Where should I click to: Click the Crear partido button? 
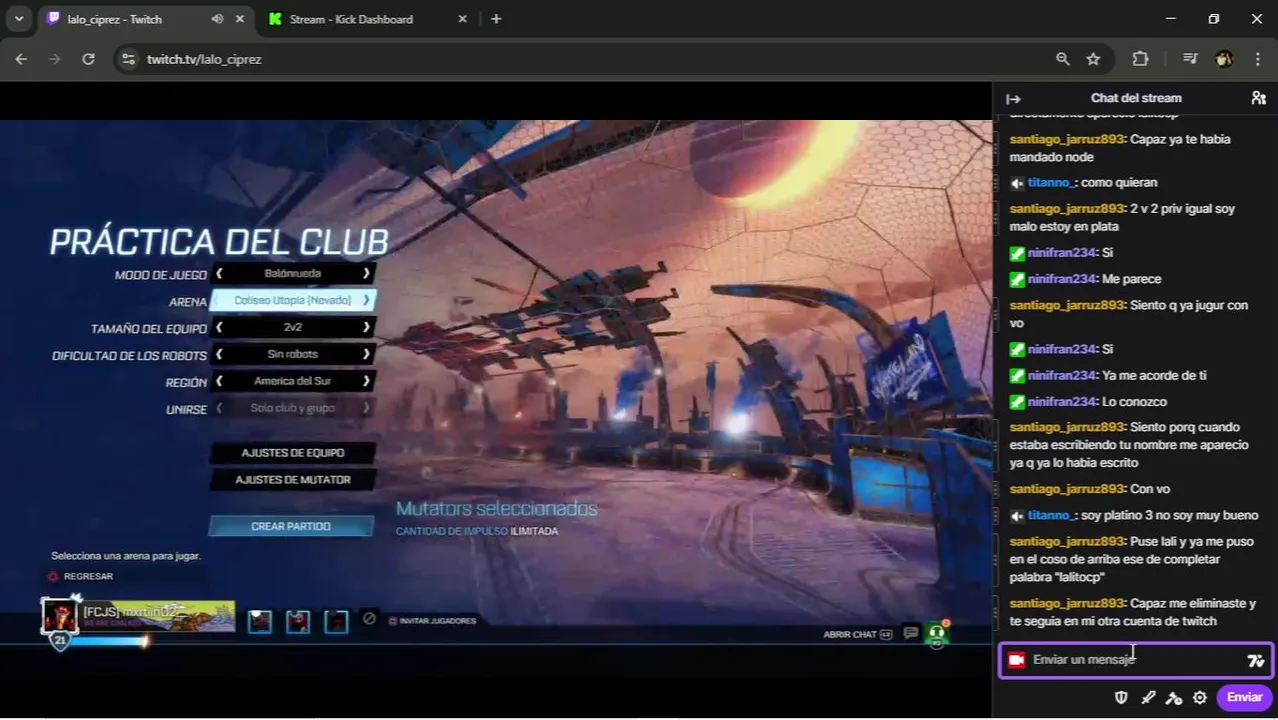(x=291, y=526)
